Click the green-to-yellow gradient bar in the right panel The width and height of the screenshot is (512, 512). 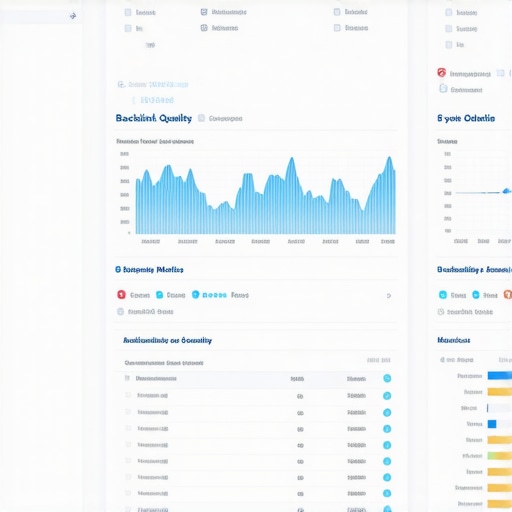click(500, 456)
